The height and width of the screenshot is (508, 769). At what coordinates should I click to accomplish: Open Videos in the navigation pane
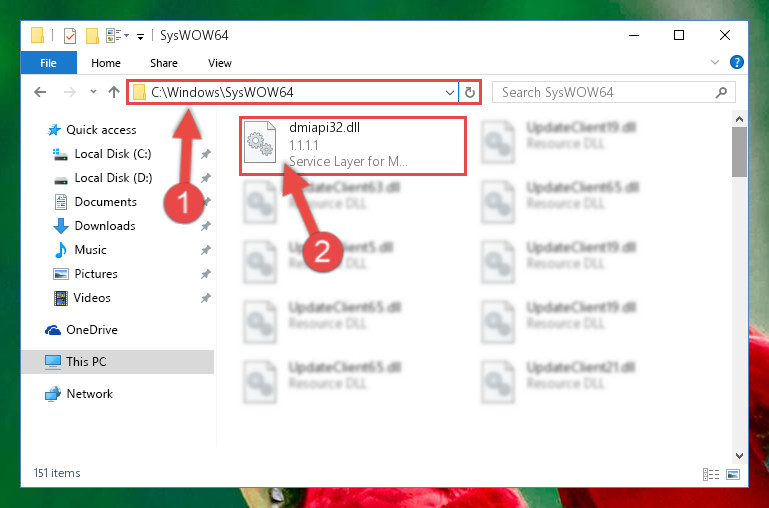(82, 298)
